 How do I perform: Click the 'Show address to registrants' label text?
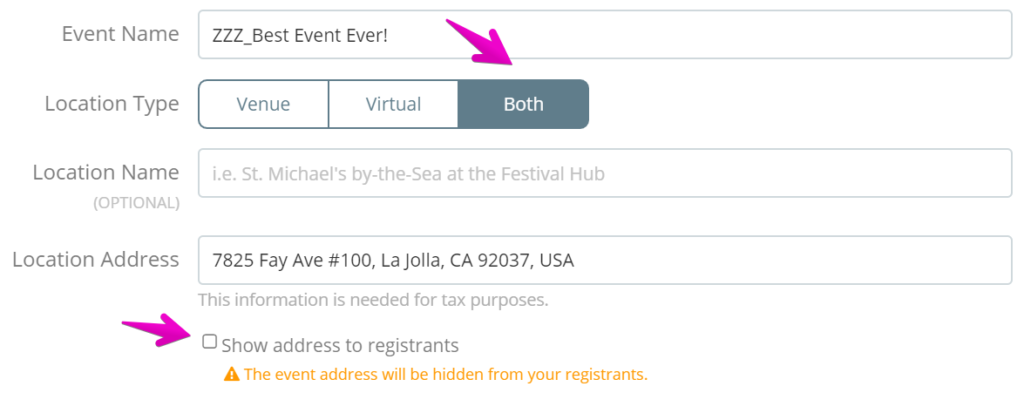pyautogui.click(x=340, y=345)
